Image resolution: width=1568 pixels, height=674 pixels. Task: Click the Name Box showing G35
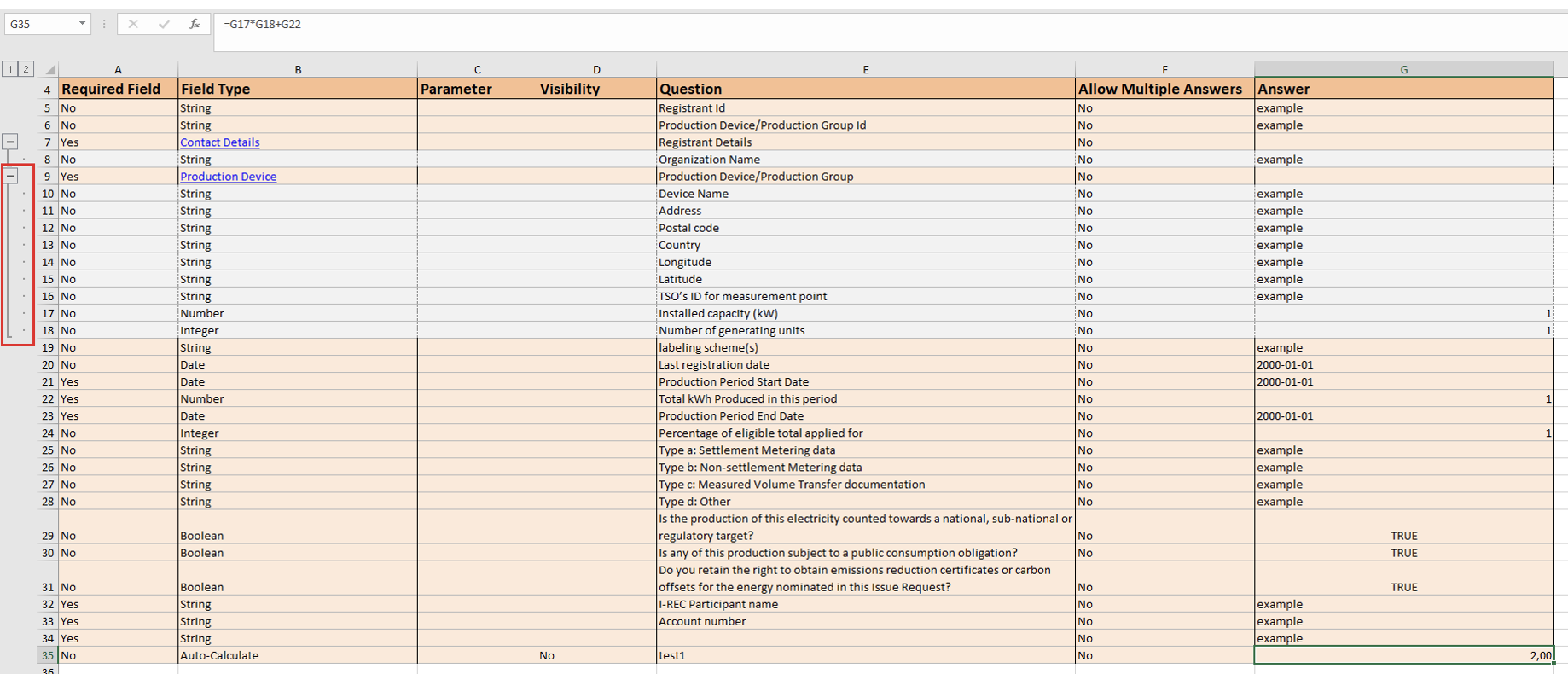[x=40, y=24]
